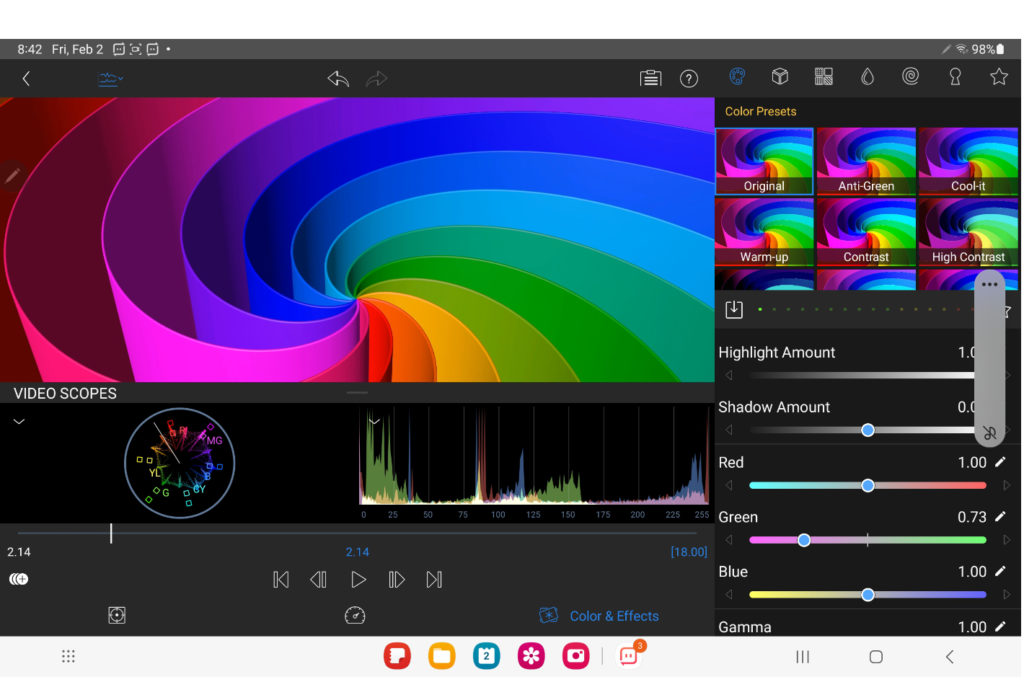Decrease Highlight Amount with left arrow
Viewport: 1024px width, 682px height.
tap(729, 375)
